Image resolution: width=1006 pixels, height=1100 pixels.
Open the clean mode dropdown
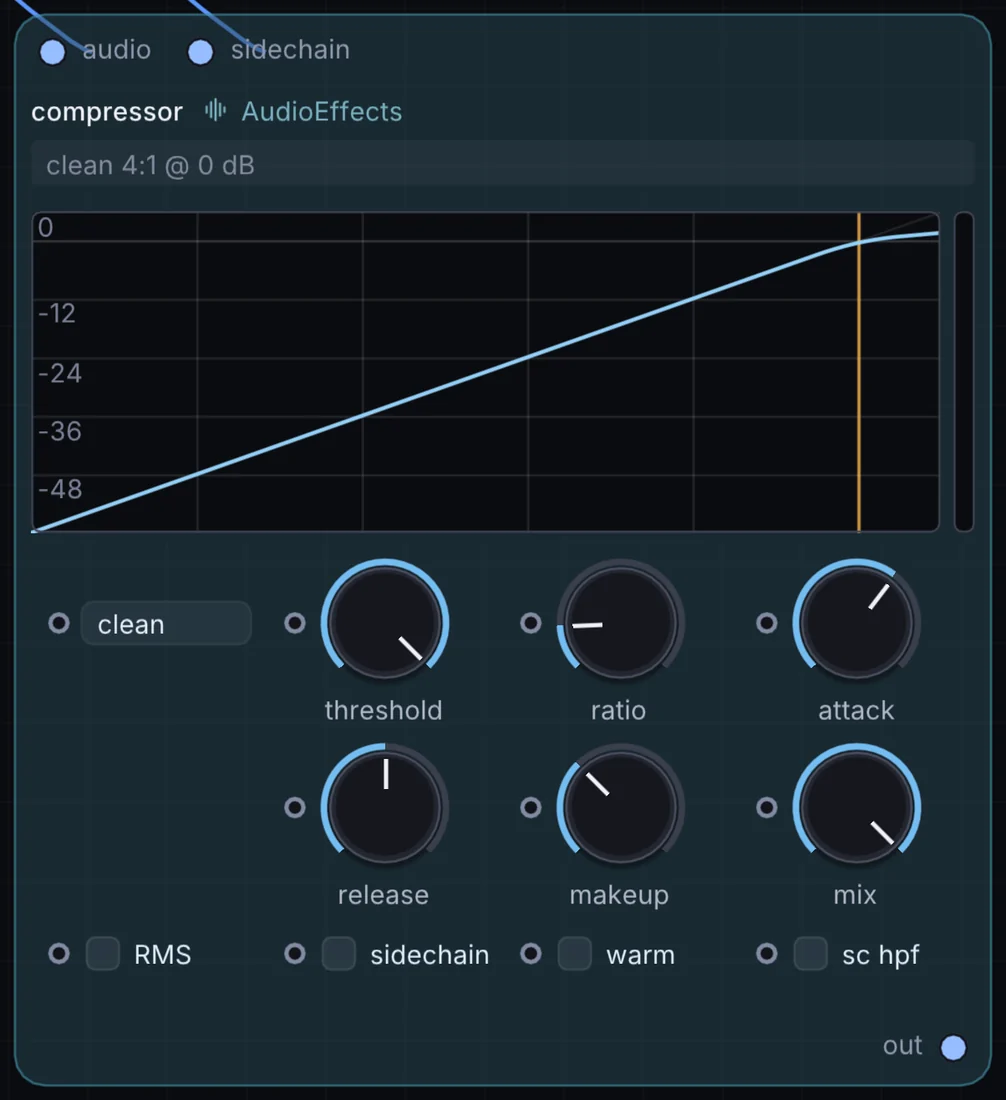[x=166, y=624]
